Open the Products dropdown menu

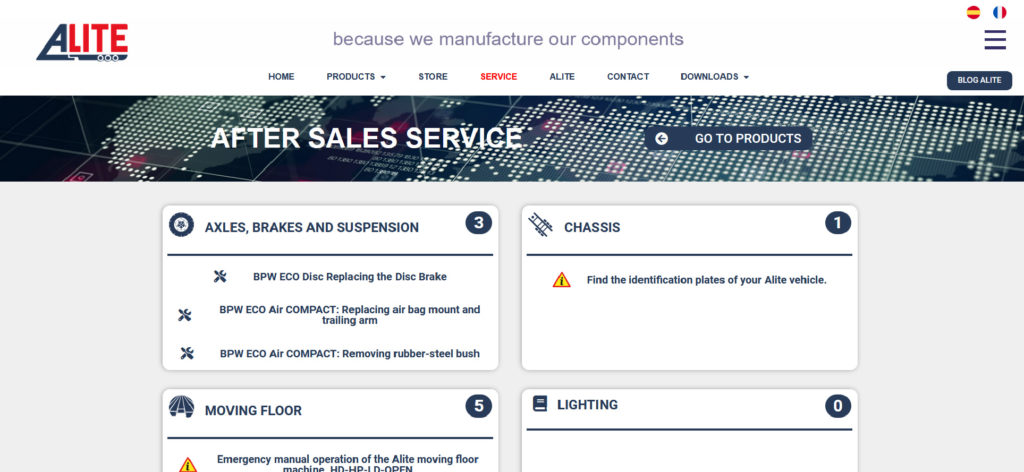tap(356, 76)
